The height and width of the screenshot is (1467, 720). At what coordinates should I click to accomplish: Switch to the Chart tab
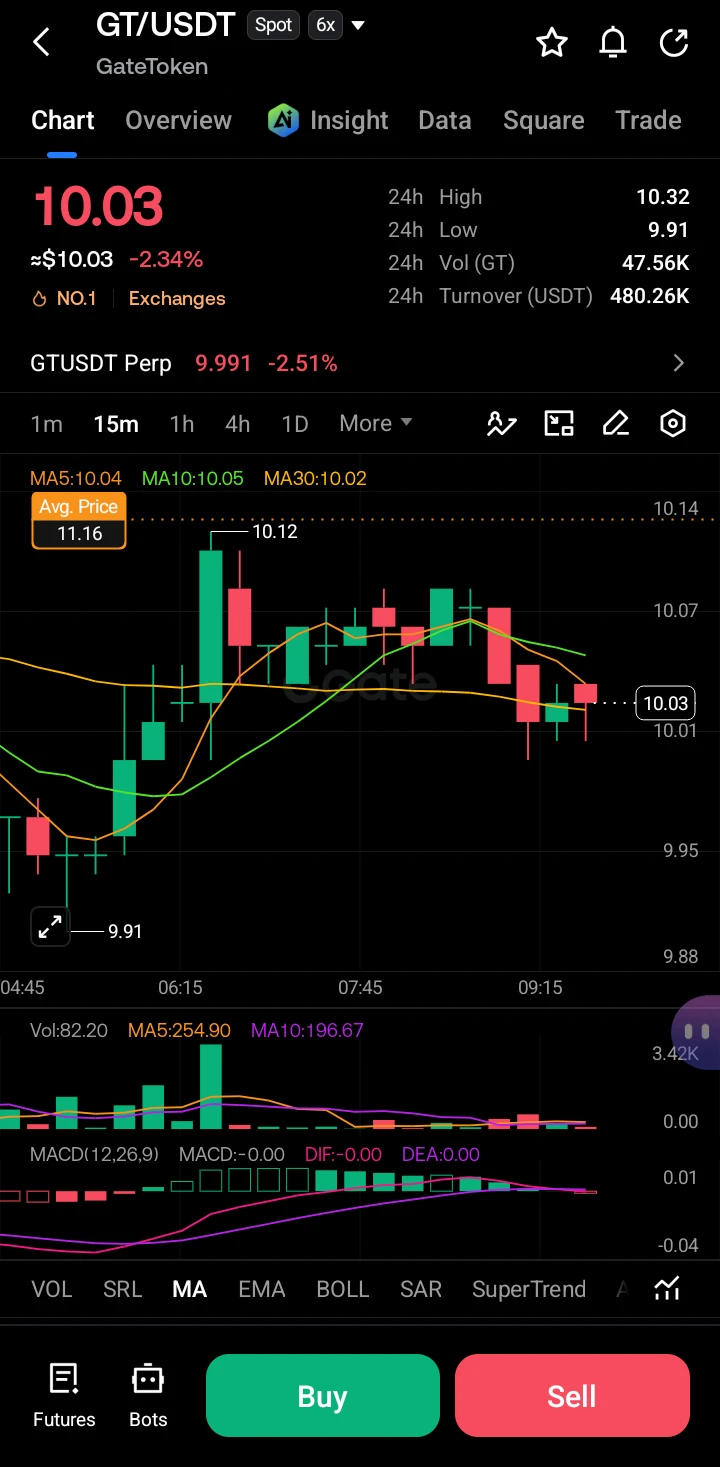point(63,120)
